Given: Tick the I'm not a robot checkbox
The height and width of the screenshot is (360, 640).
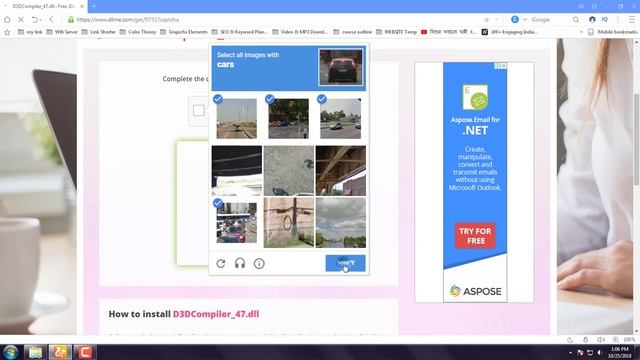Looking at the screenshot, I should (199, 110).
